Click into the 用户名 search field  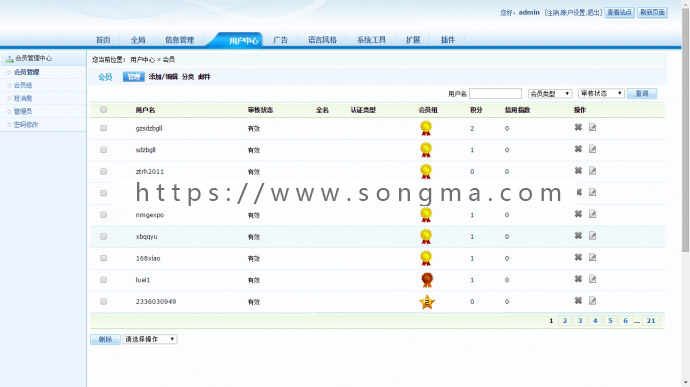pyautogui.click(x=495, y=93)
